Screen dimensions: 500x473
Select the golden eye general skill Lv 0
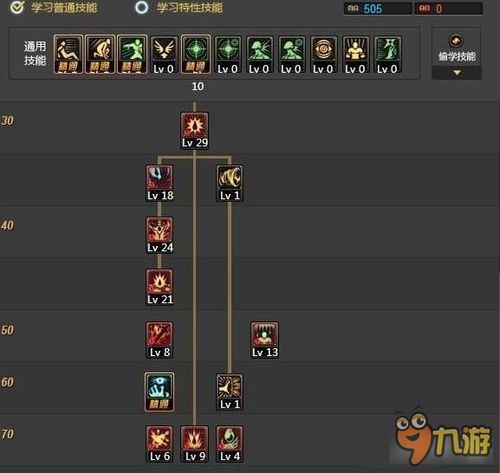click(x=323, y=54)
